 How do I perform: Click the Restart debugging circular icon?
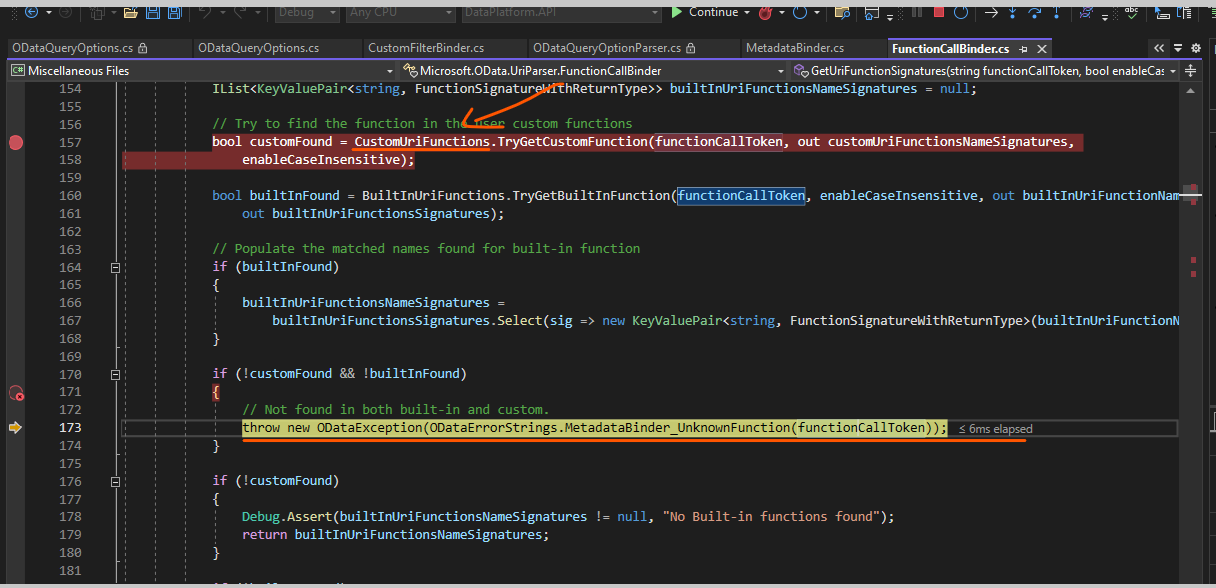(x=960, y=14)
